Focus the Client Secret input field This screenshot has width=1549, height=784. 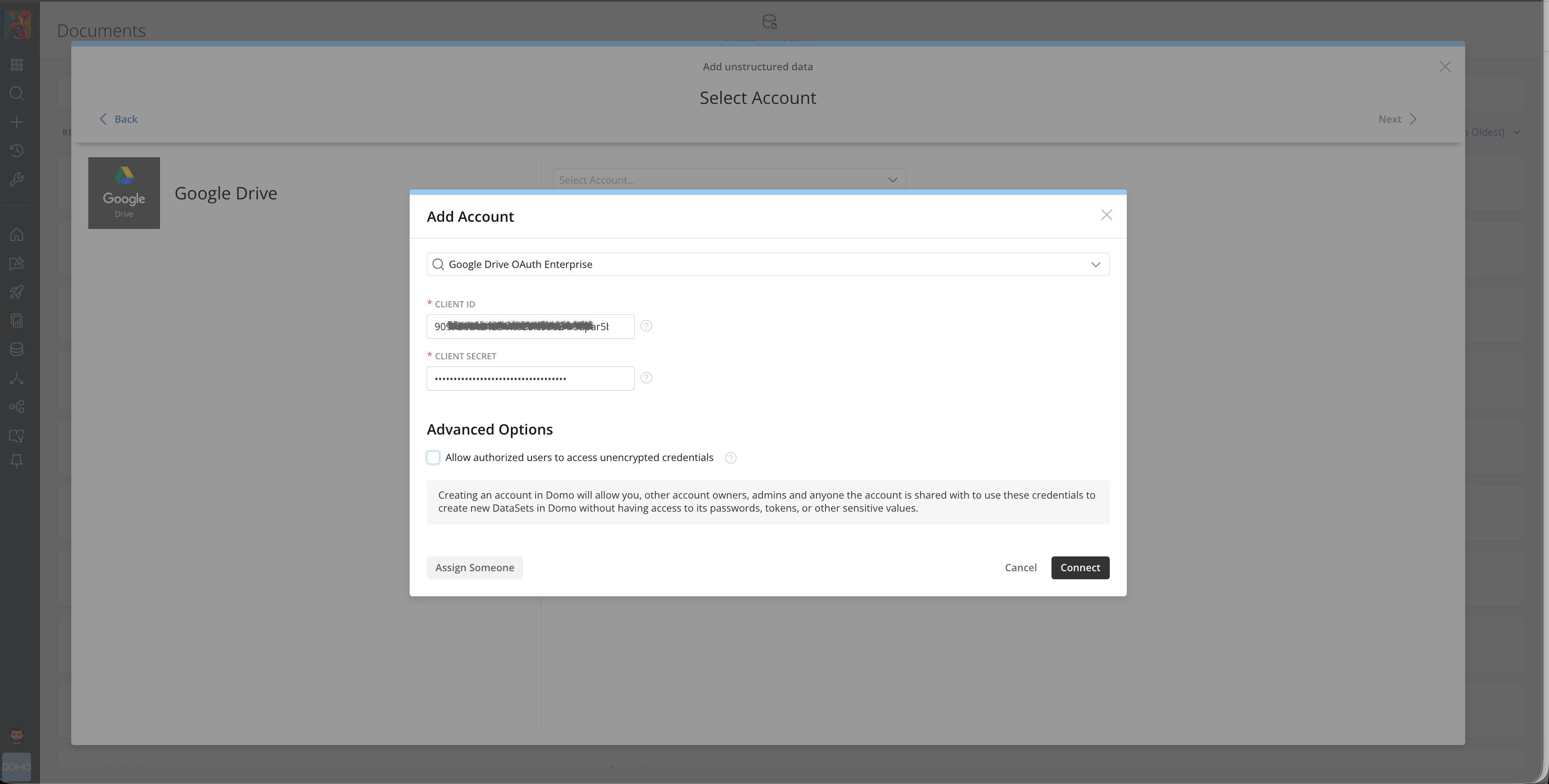click(530, 378)
